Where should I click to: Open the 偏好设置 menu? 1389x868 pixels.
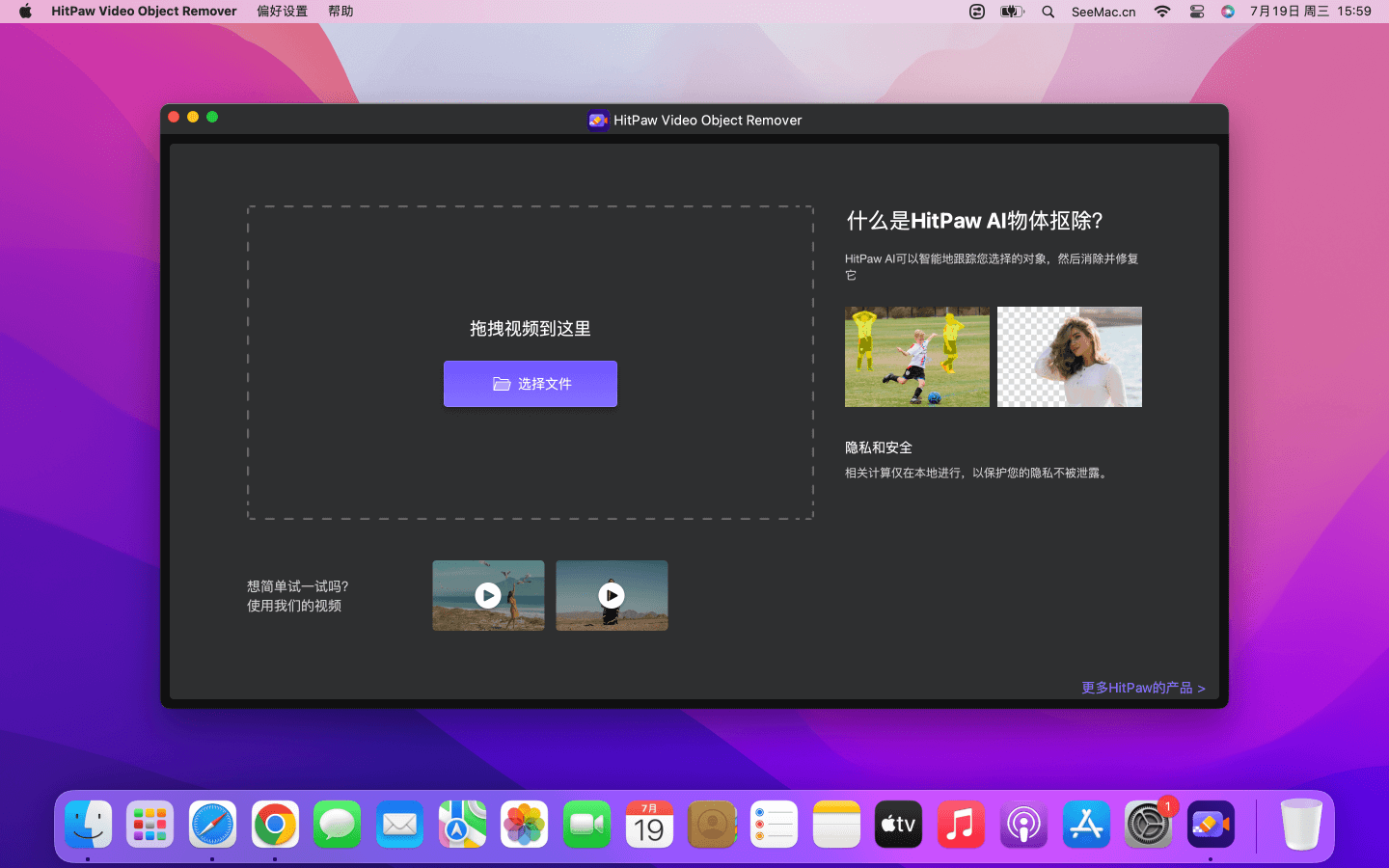pyautogui.click(x=282, y=12)
